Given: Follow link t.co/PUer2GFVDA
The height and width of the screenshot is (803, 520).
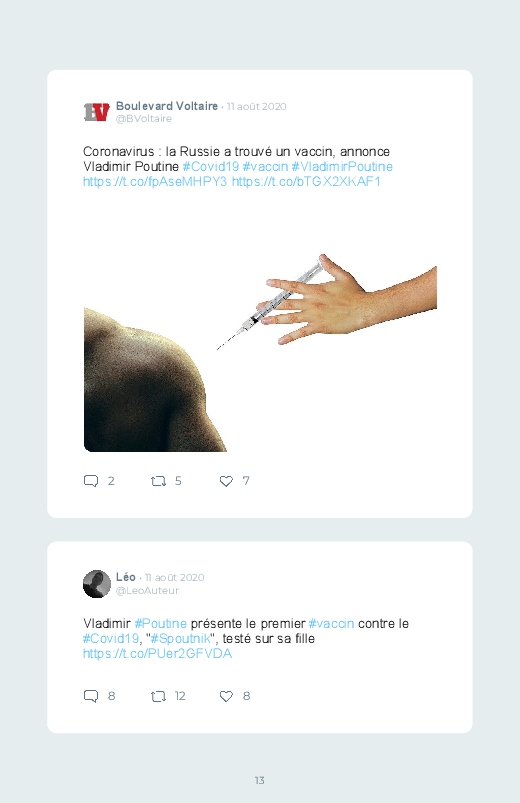Looking at the screenshot, I should (157, 653).
